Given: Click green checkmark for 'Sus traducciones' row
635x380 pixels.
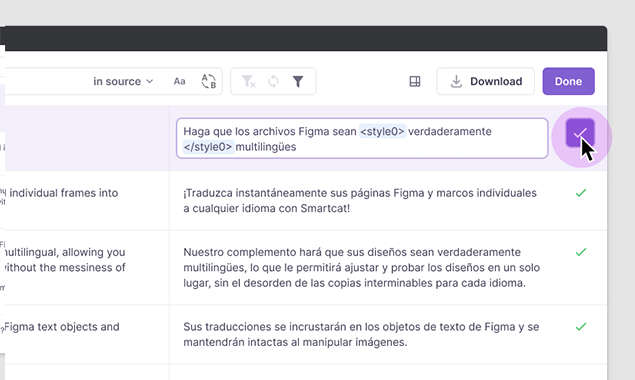Looking at the screenshot, I should point(581,327).
